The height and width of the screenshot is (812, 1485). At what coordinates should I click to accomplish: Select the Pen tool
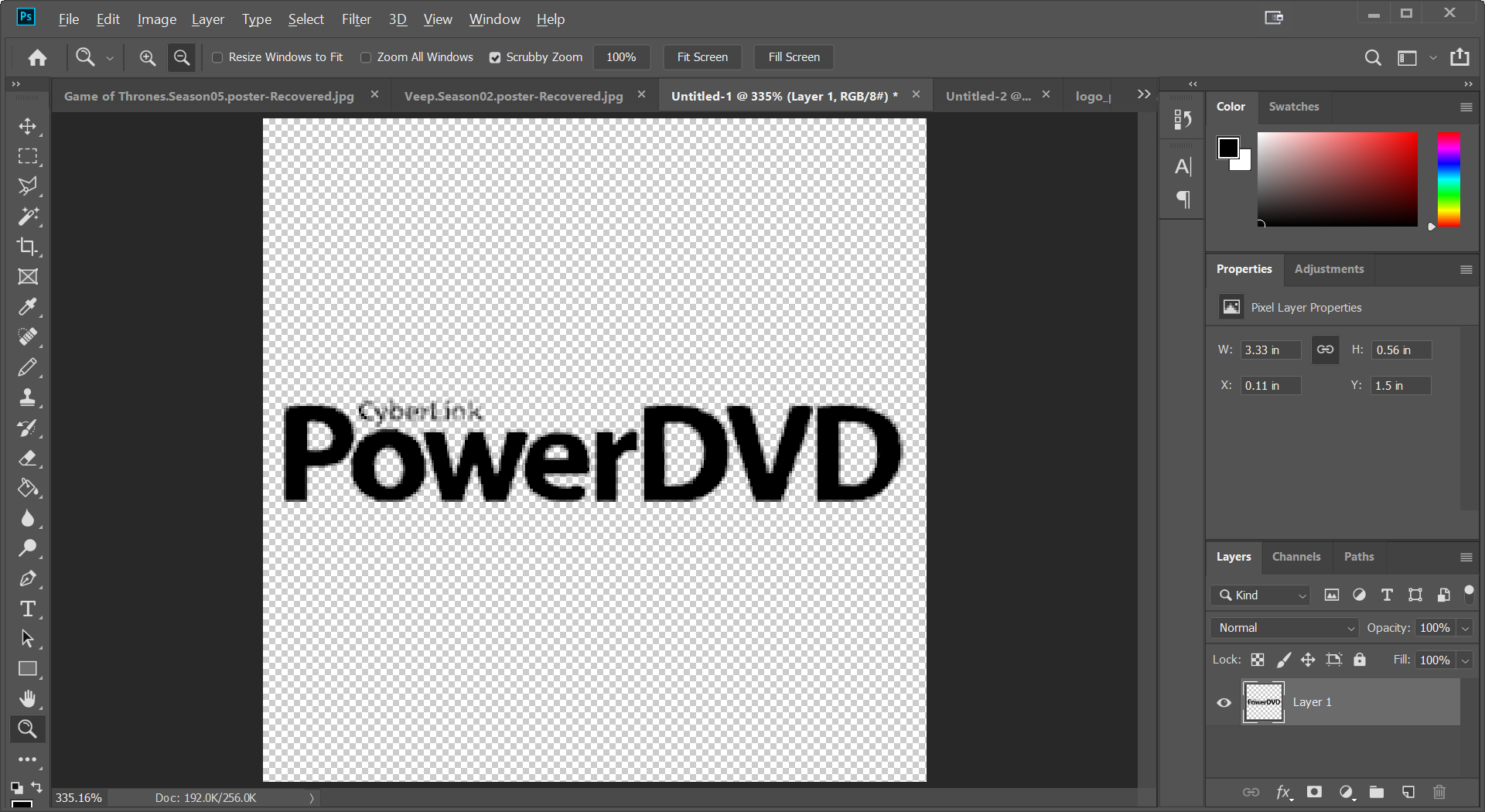(28, 578)
